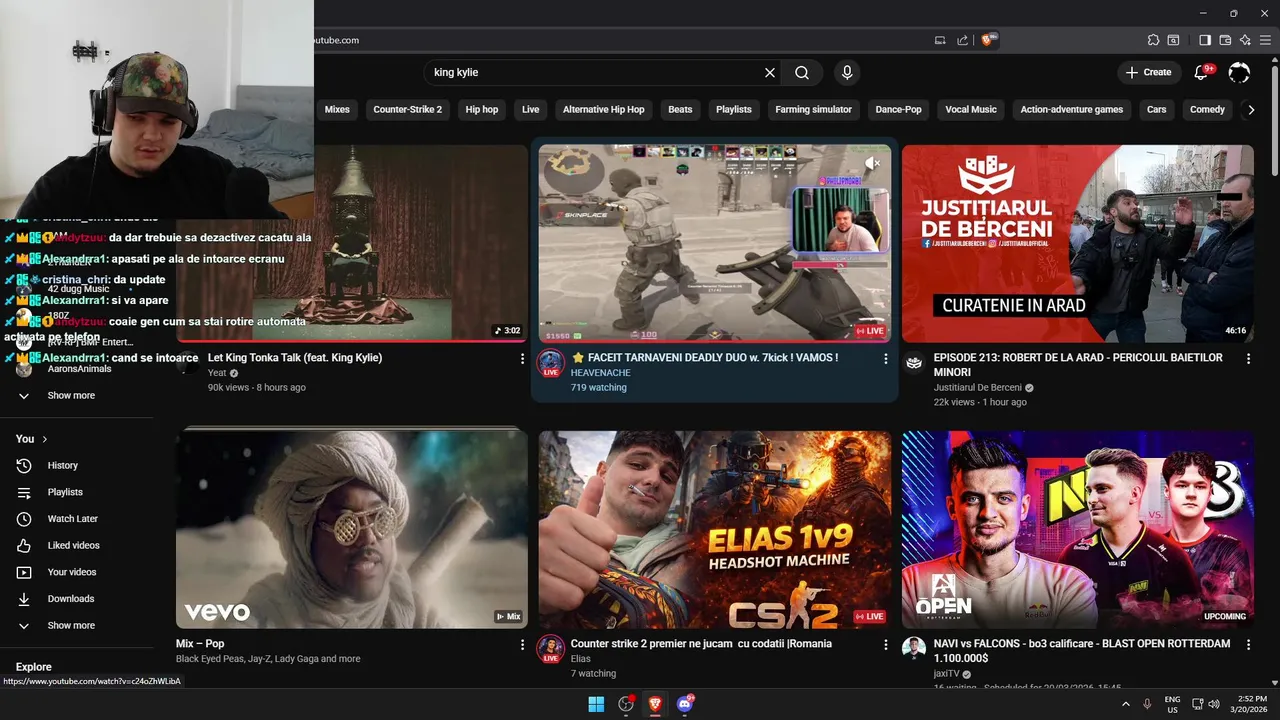Open the jaxiTV channel avatar
This screenshot has height=720, width=1280.
coord(914,648)
